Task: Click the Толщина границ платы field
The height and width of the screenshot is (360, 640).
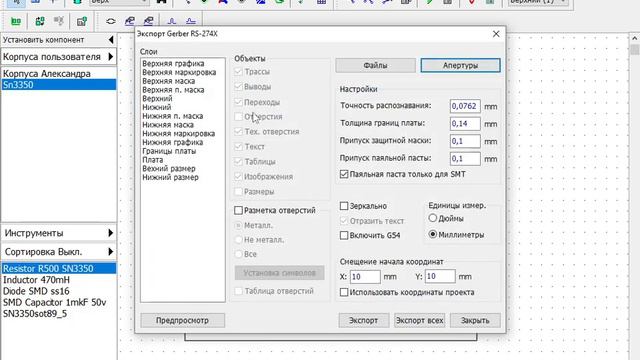Action: [x=465, y=124]
